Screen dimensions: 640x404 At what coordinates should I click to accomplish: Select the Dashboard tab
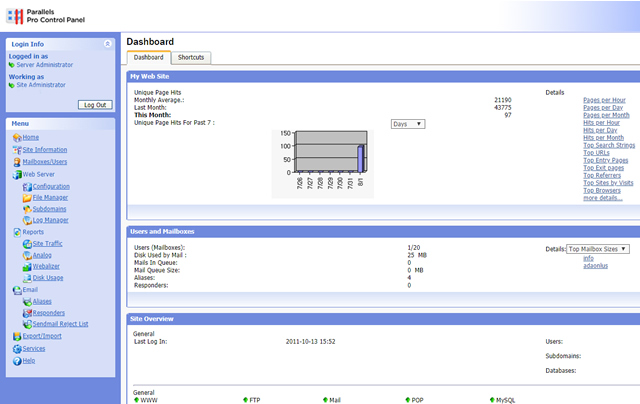149,57
